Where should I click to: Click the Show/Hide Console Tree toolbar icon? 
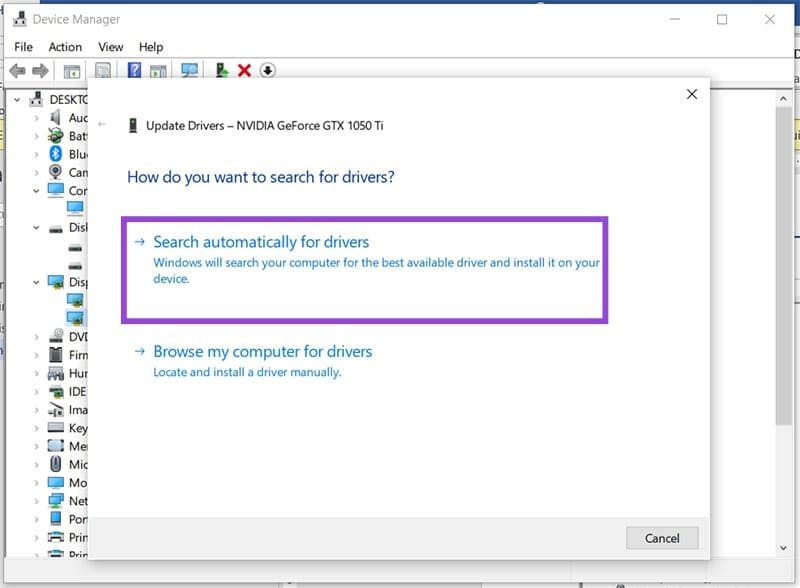point(72,70)
